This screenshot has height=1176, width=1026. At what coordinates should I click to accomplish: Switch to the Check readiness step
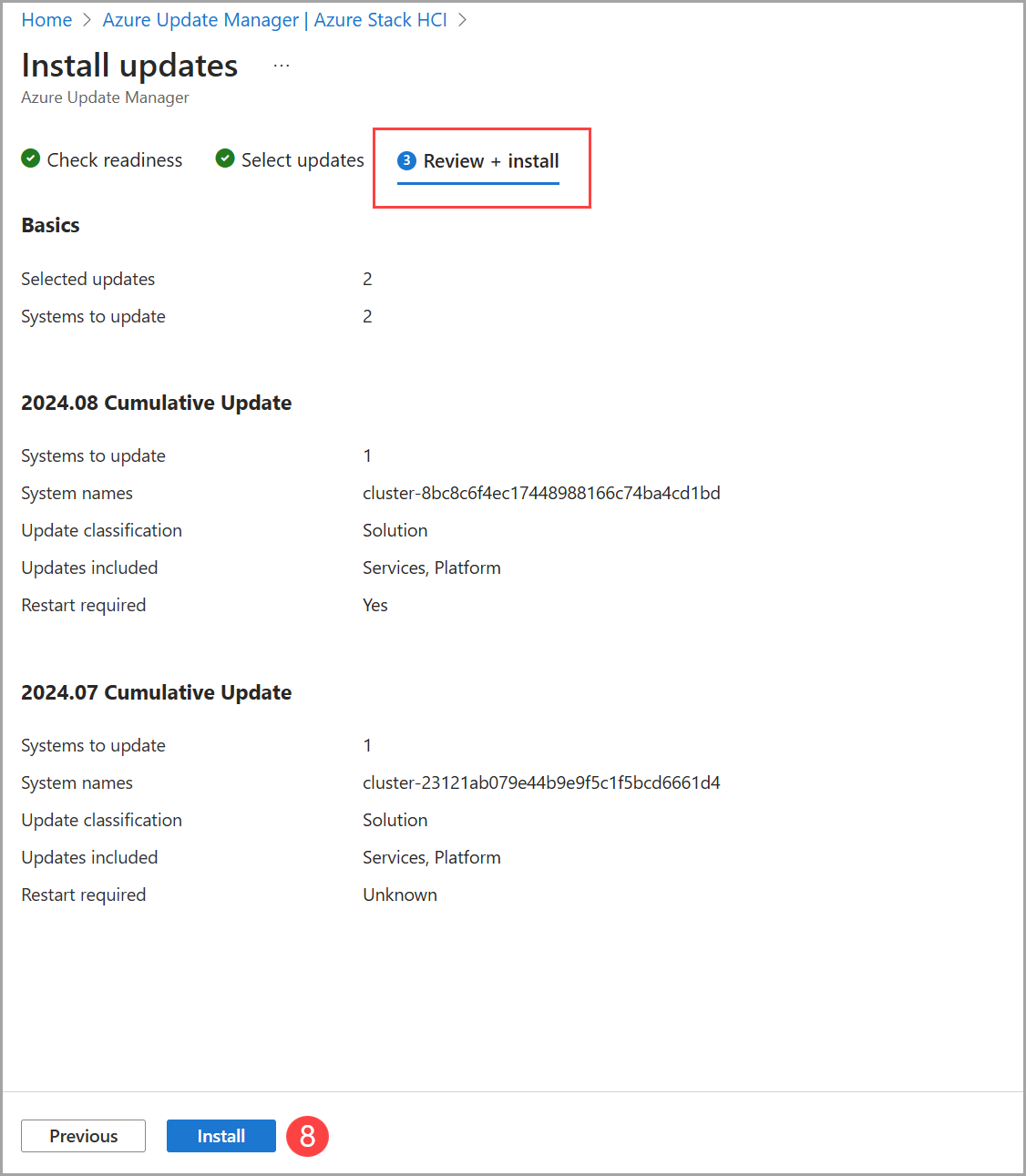tap(114, 159)
